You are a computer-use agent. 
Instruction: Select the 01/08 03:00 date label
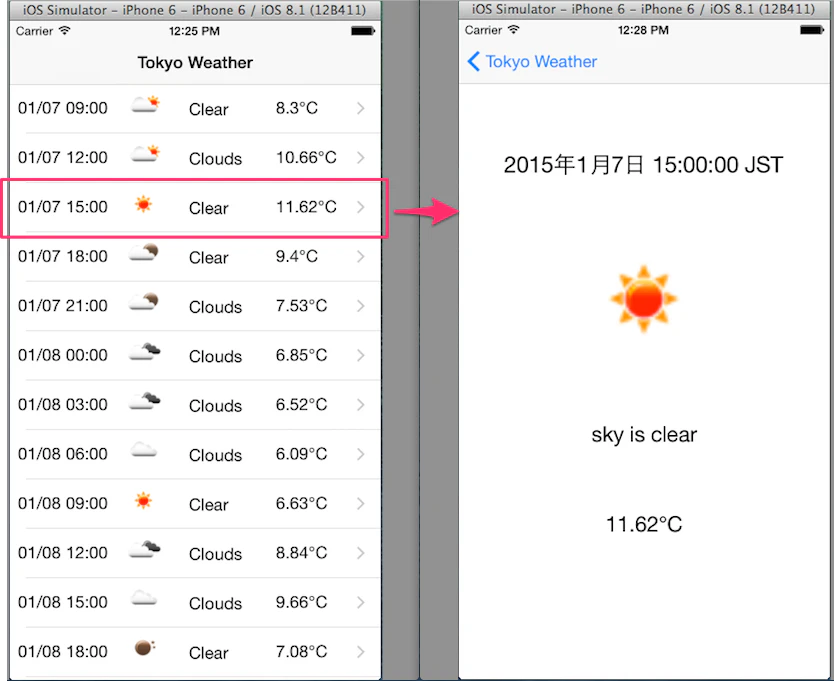pyautogui.click(x=63, y=404)
